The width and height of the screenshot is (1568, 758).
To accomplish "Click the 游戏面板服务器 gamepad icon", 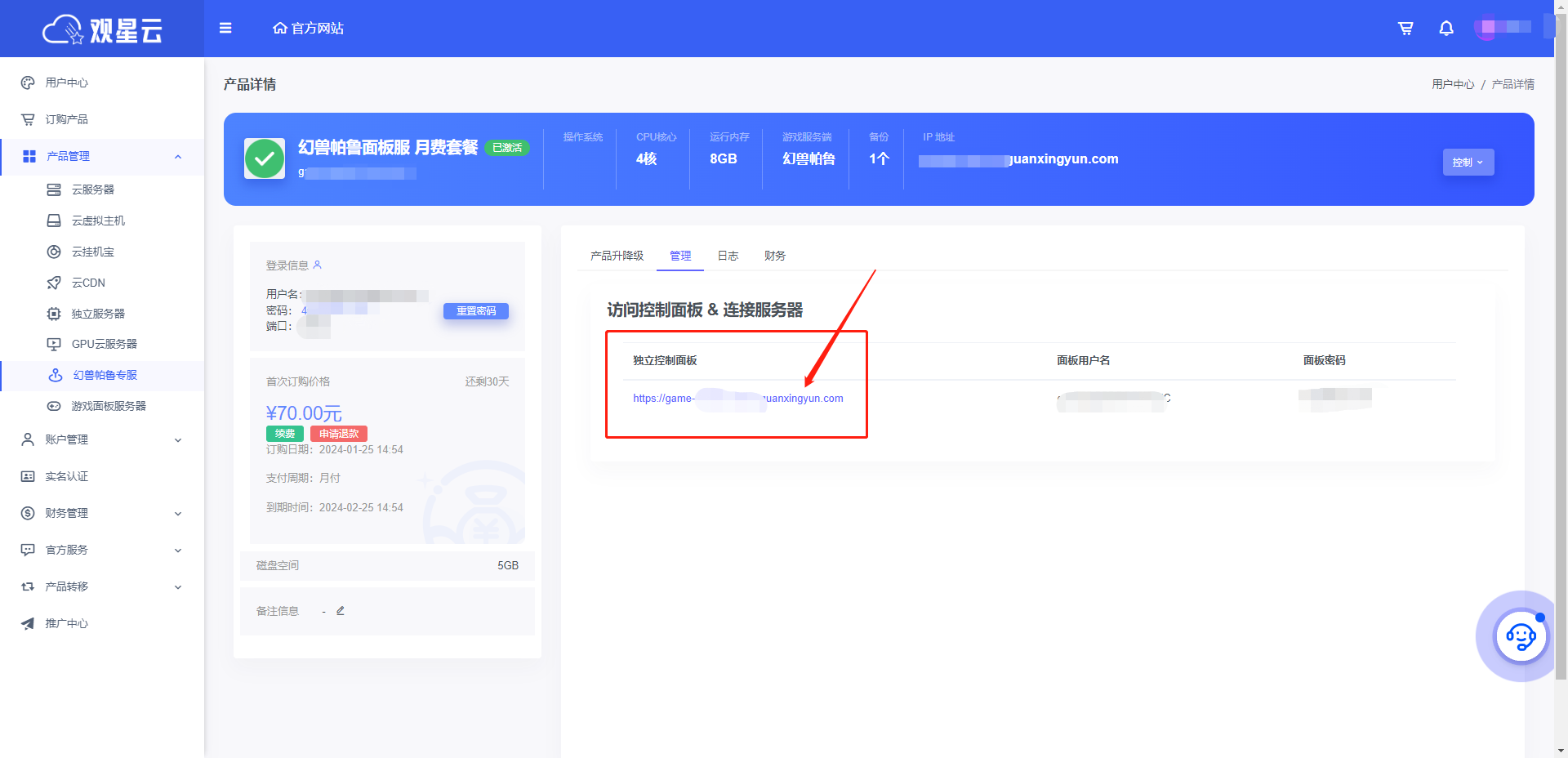I will coord(54,406).
